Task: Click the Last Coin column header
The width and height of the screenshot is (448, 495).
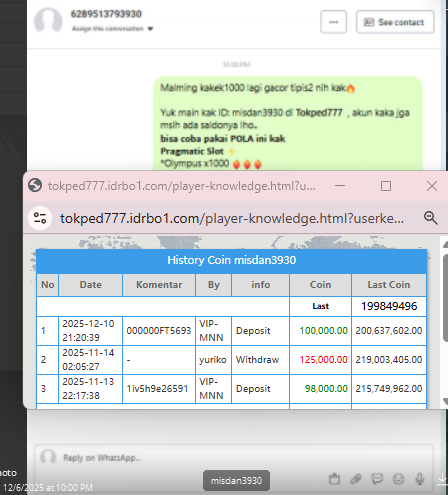Action: 389,285
